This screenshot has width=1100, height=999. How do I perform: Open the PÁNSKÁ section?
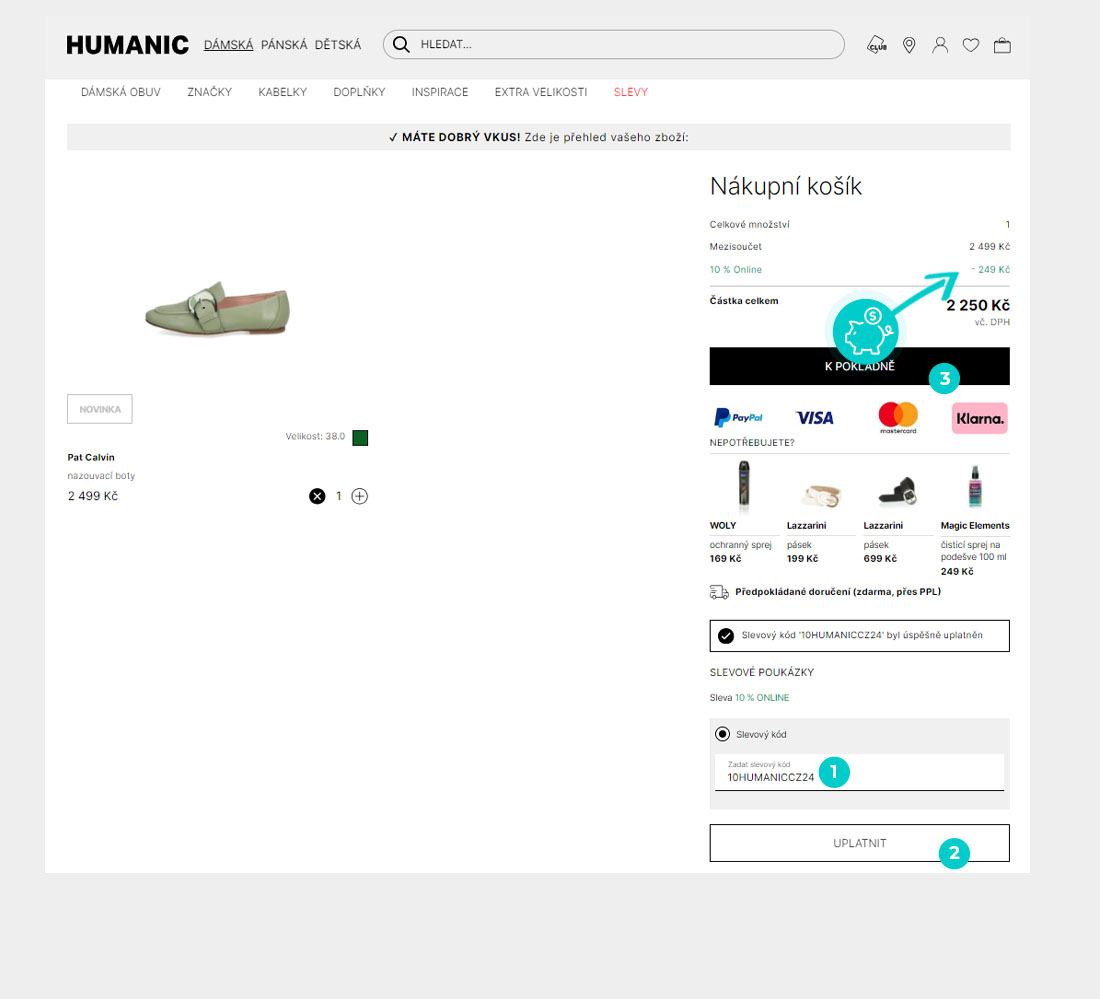tap(284, 45)
